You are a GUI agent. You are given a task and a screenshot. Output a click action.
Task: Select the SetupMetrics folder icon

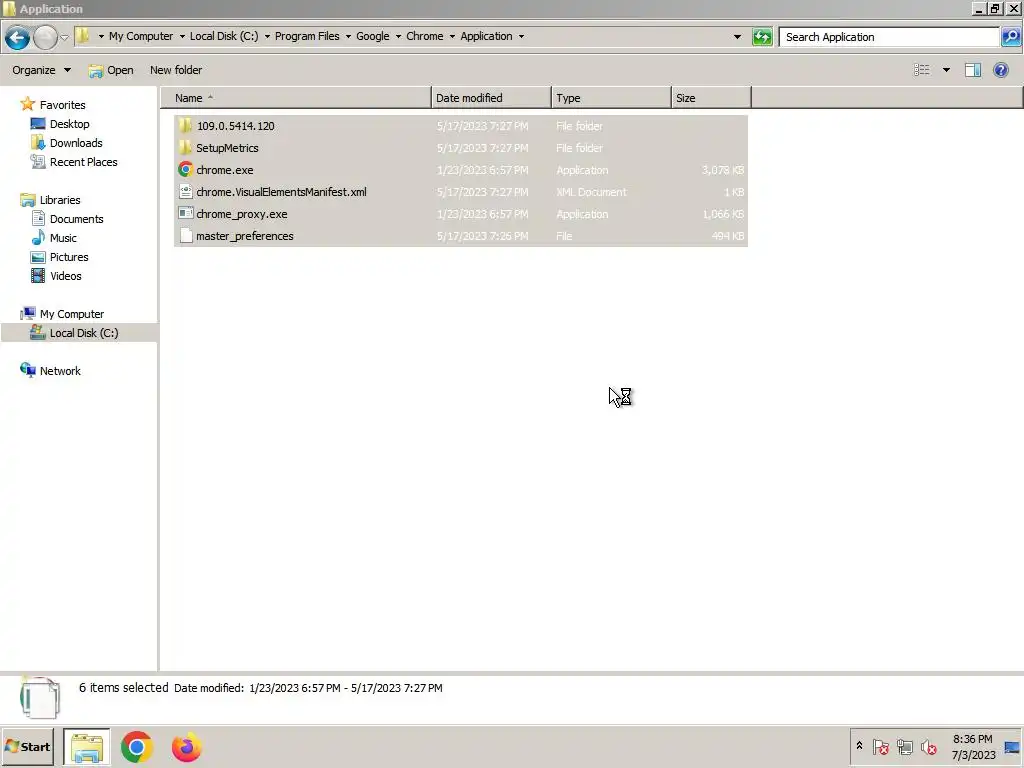coord(185,148)
